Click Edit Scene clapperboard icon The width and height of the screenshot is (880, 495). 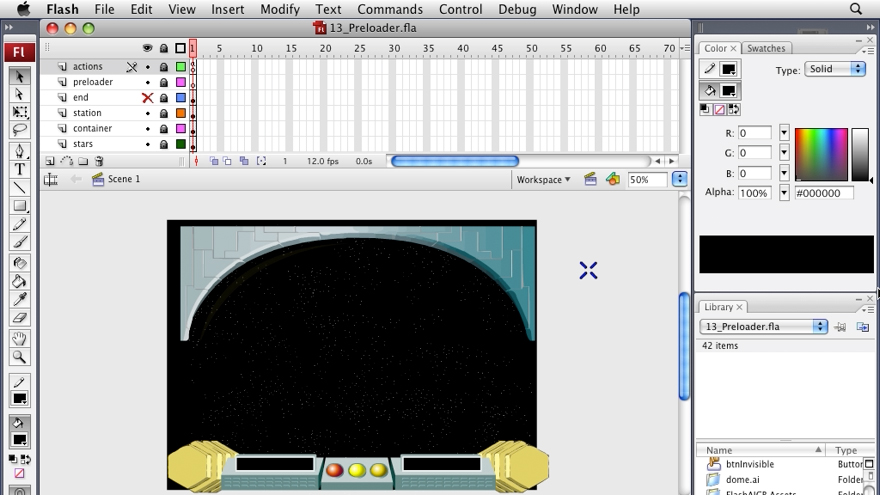point(590,179)
